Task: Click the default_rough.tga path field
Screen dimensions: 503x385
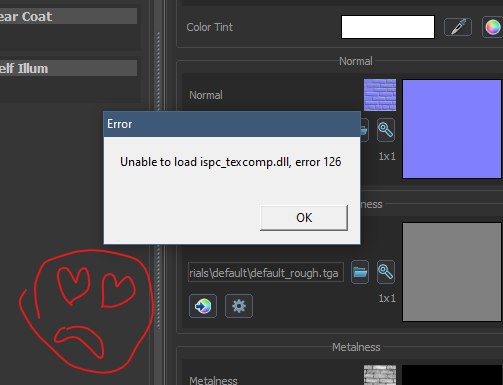Action: [x=266, y=272]
